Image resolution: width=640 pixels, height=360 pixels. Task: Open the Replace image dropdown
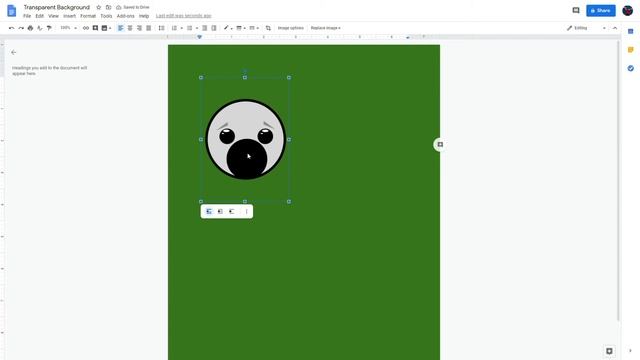[x=325, y=28]
